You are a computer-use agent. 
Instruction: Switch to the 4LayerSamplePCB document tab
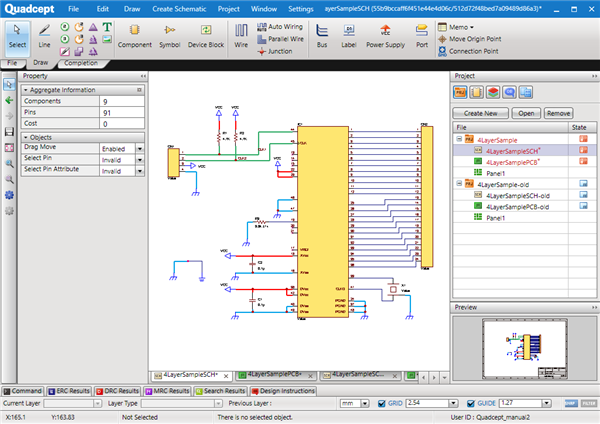pyautogui.click(x=274, y=375)
